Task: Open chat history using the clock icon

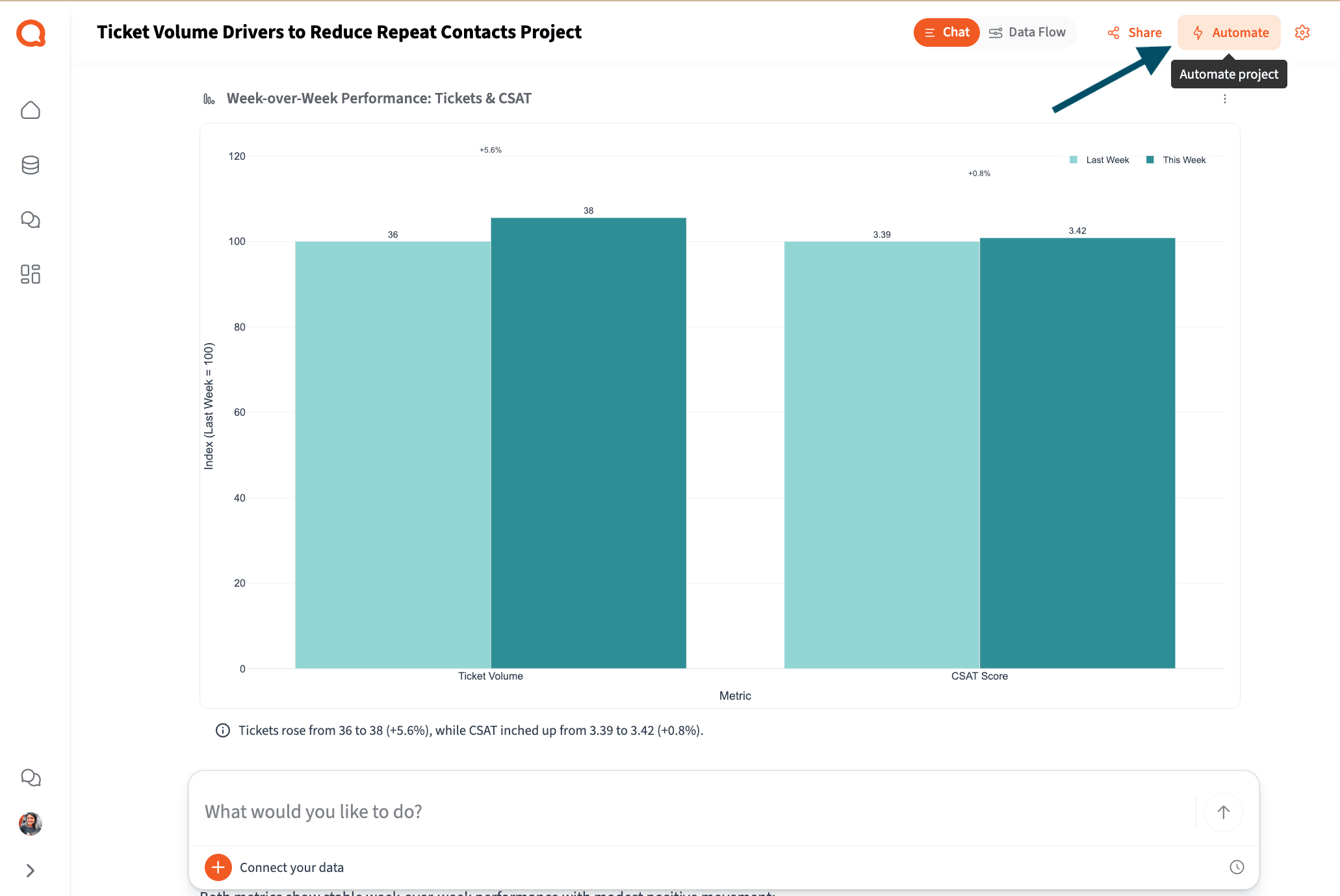Action: [x=1236, y=867]
